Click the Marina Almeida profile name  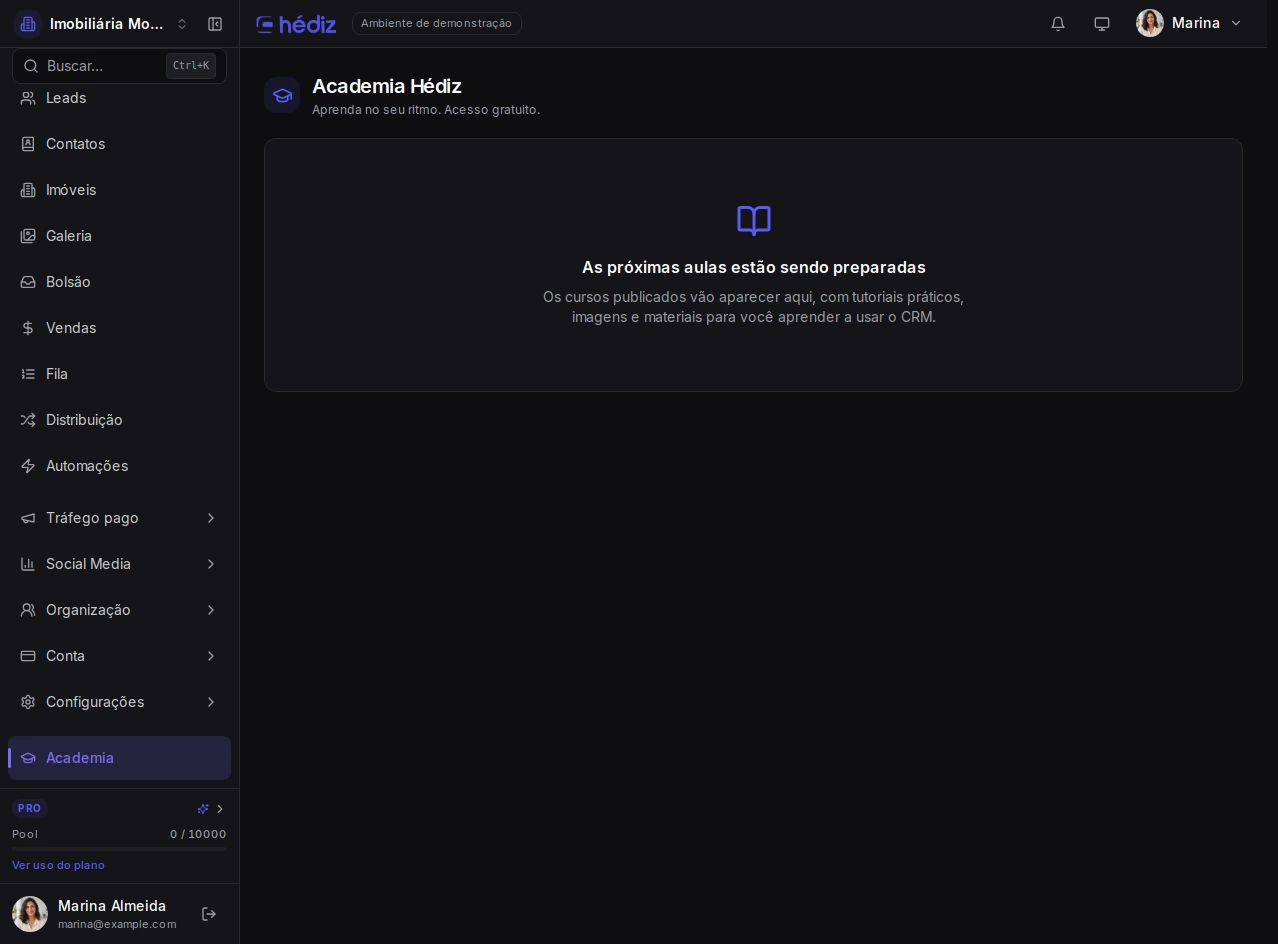coord(112,906)
